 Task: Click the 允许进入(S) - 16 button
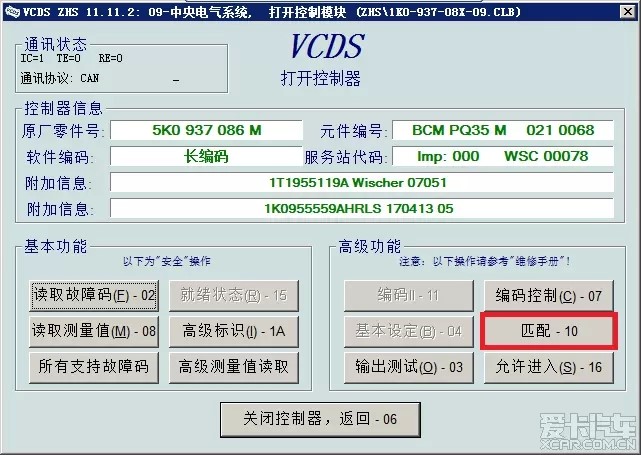pos(549,367)
